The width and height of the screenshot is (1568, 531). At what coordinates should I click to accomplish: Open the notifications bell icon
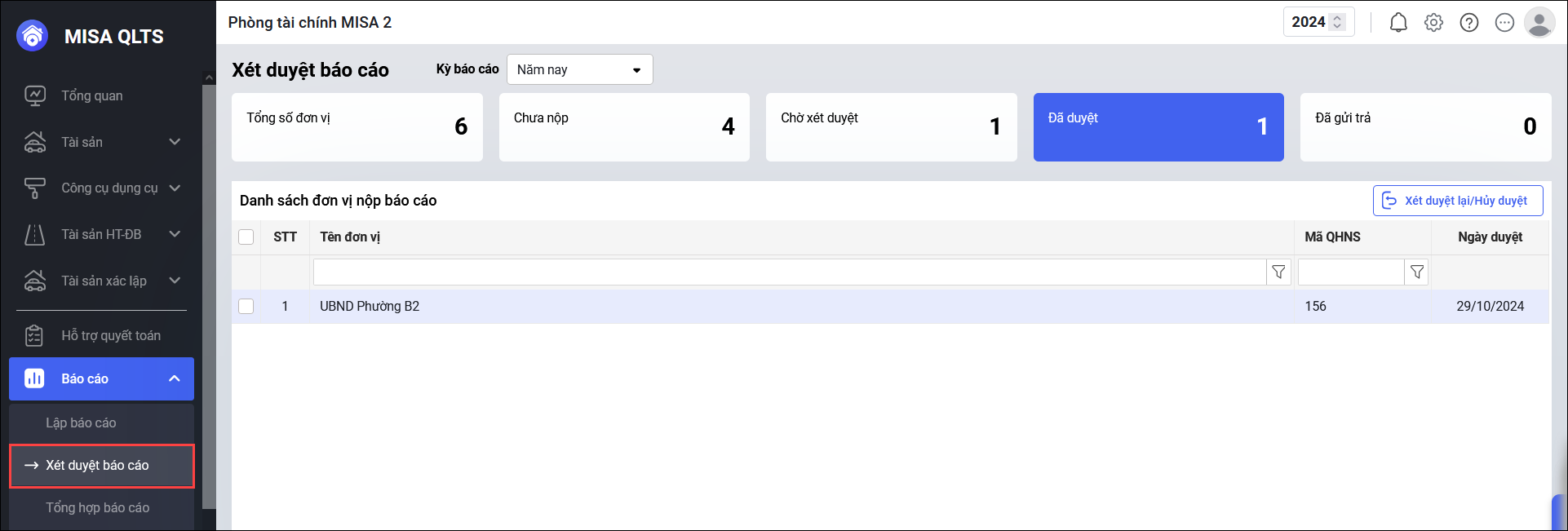pos(1398,23)
